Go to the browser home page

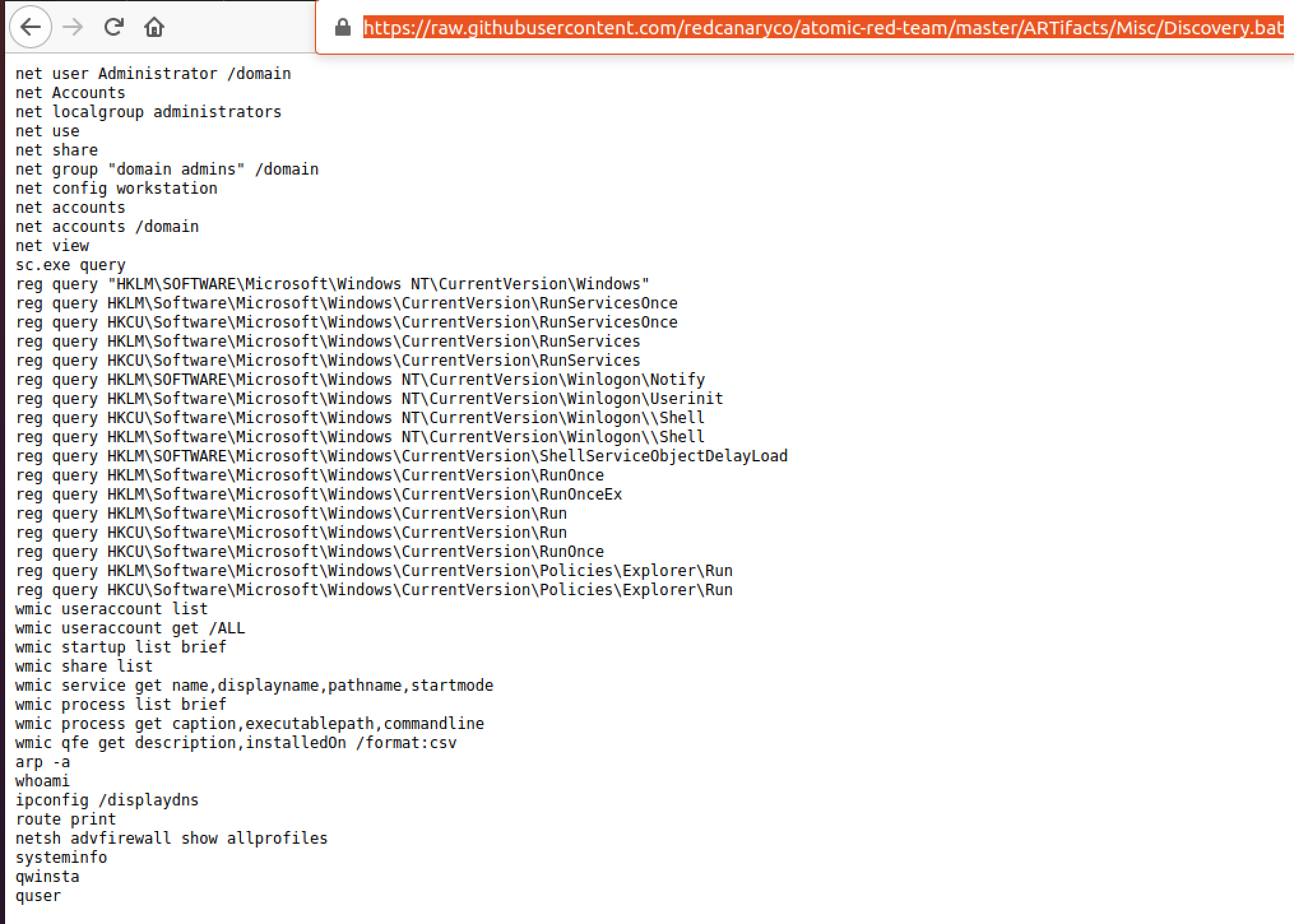point(154,27)
